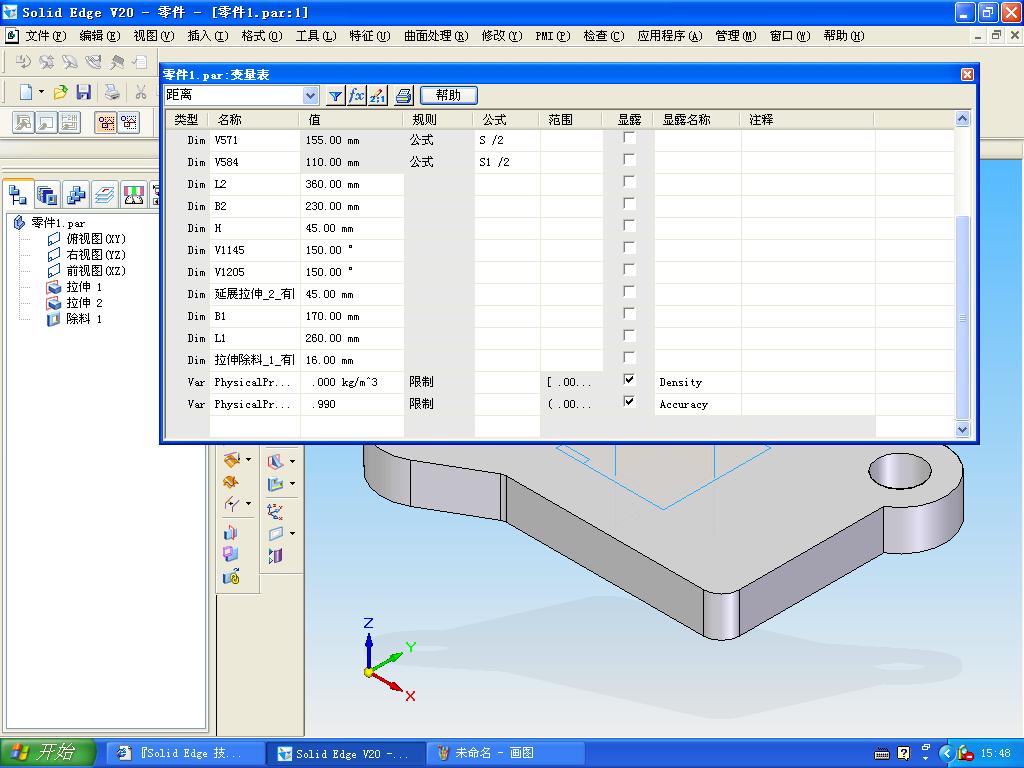This screenshot has height=768, width=1024.
Task: Open the family of parts tab icon
Action: click(x=76, y=195)
